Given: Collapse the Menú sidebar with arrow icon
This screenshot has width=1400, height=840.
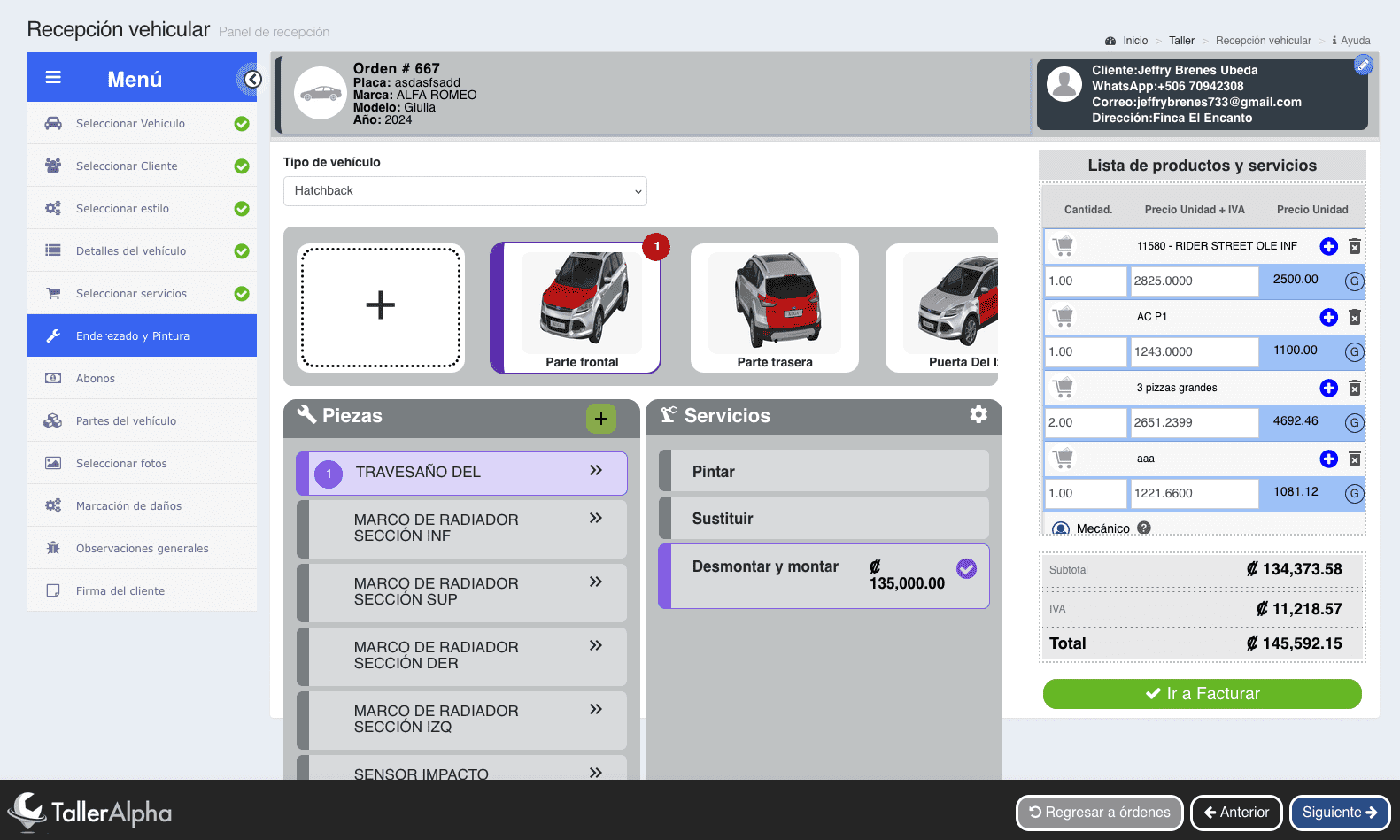Looking at the screenshot, I should 252,80.
